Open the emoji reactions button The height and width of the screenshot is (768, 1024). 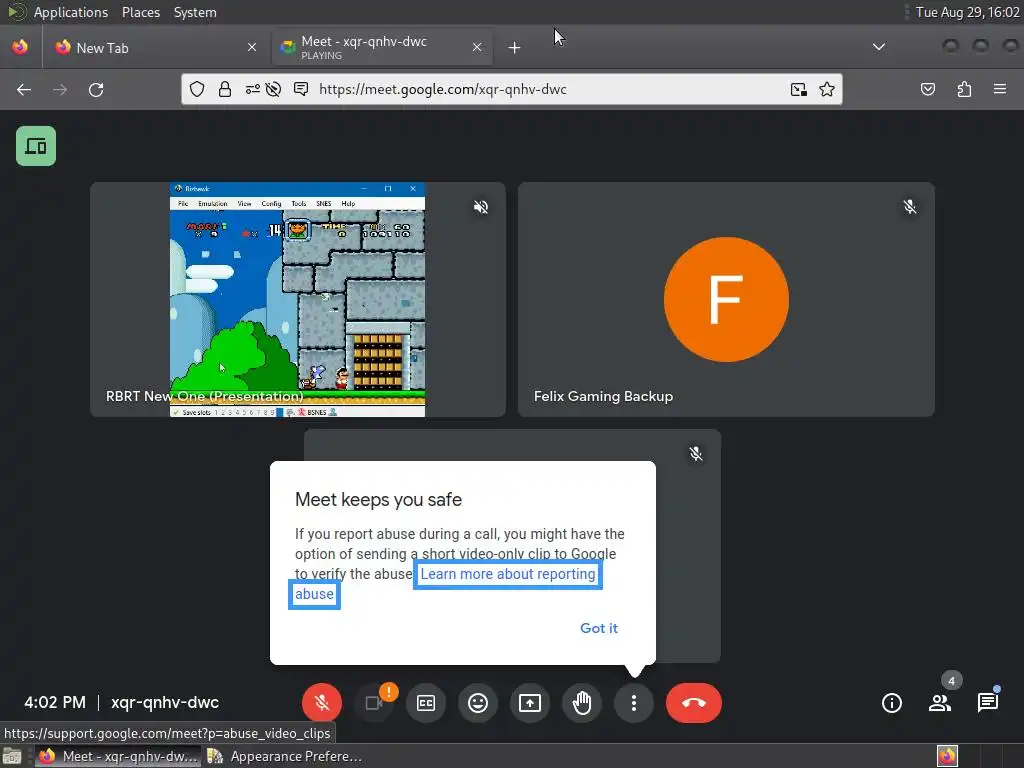(x=478, y=703)
